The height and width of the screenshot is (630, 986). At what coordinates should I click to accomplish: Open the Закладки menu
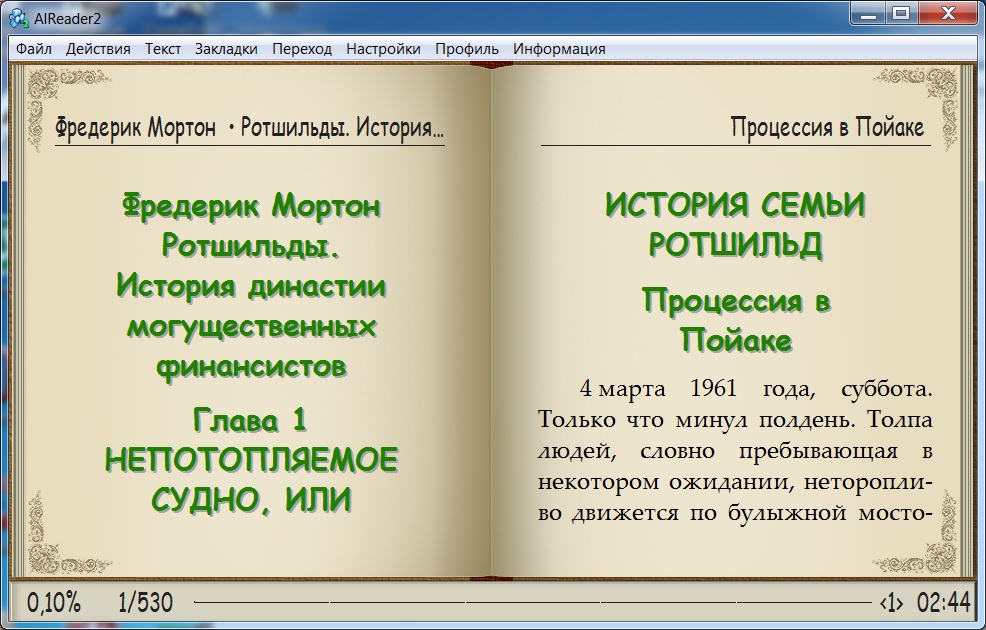pyautogui.click(x=226, y=49)
